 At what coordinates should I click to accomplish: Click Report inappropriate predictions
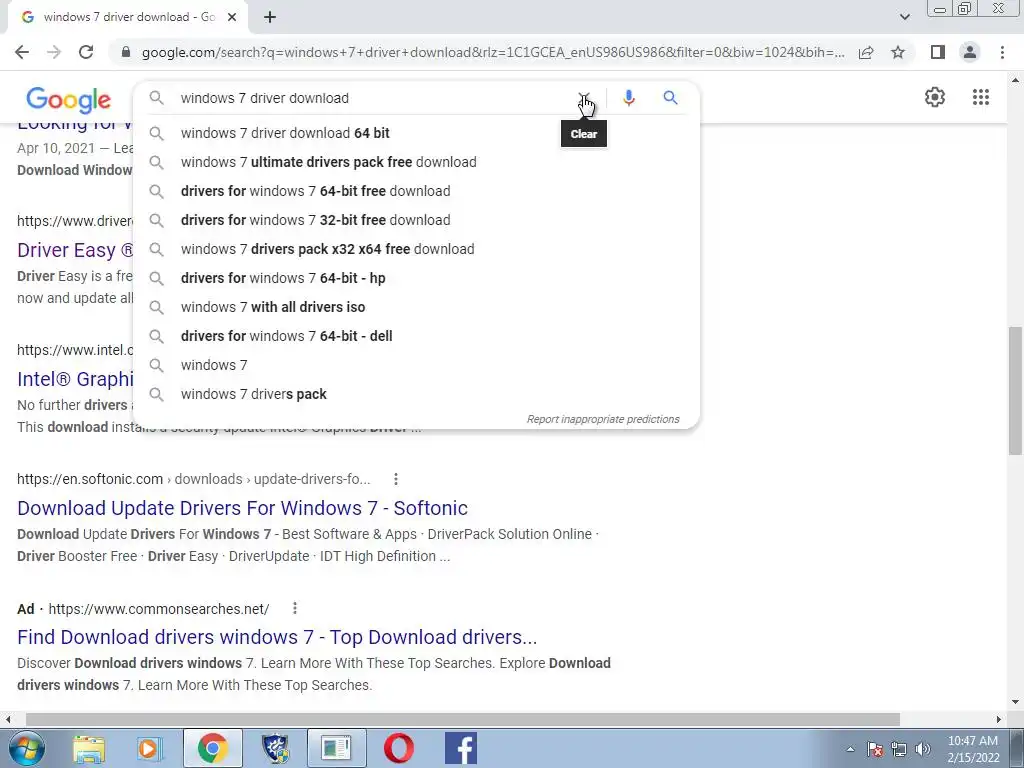click(x=603, y=419)
